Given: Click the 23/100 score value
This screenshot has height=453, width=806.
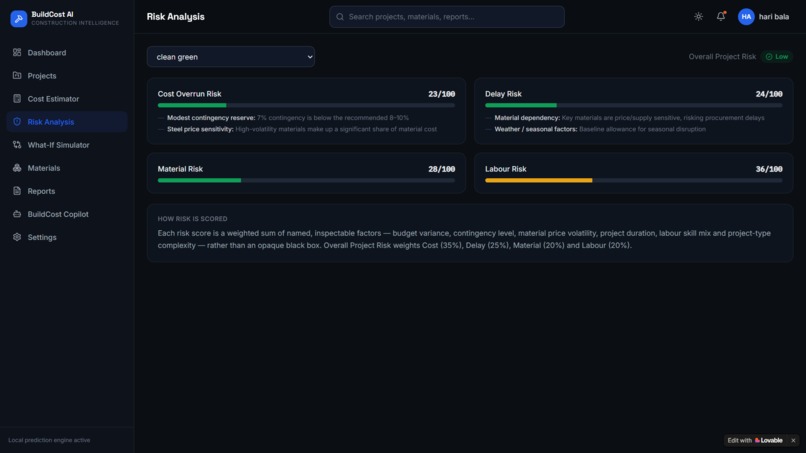Looking at the screenshot, I should coord(442,94).
